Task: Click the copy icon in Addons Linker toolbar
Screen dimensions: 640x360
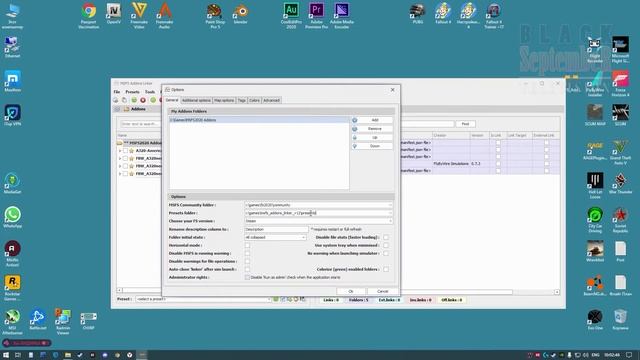Action: (124, 100)
